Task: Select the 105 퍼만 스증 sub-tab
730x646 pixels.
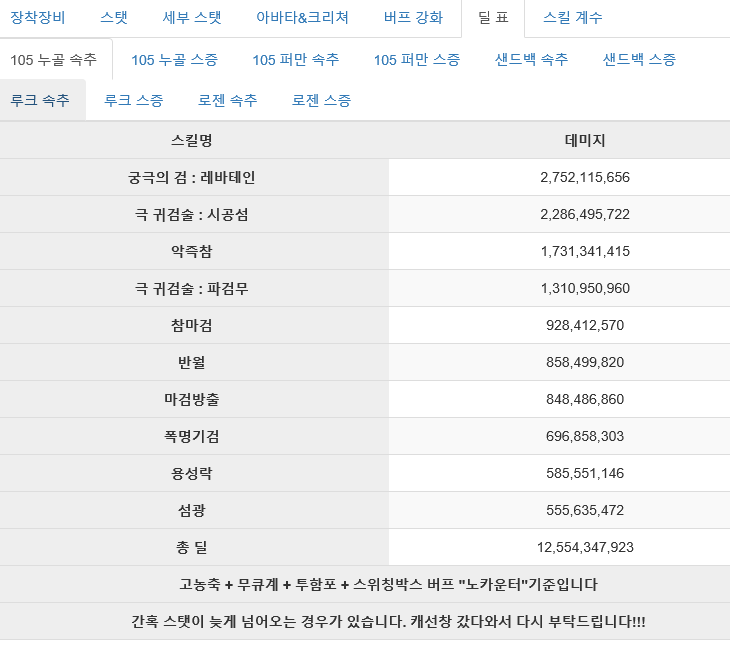Action: click(417, 60)
